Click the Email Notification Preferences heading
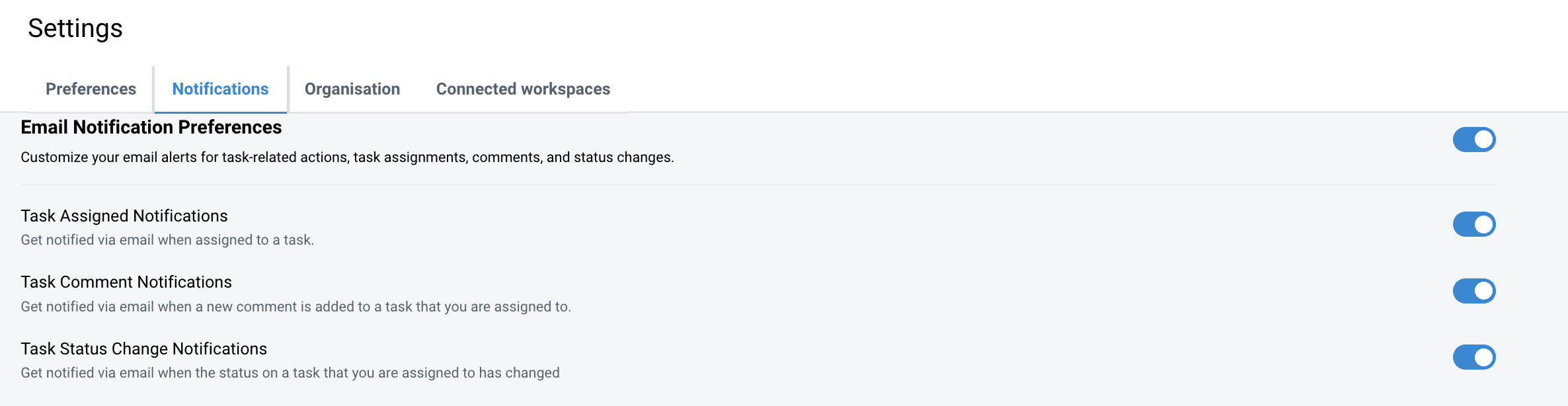The height and width of the screenshot is (406, 1568). pos(151,127)
